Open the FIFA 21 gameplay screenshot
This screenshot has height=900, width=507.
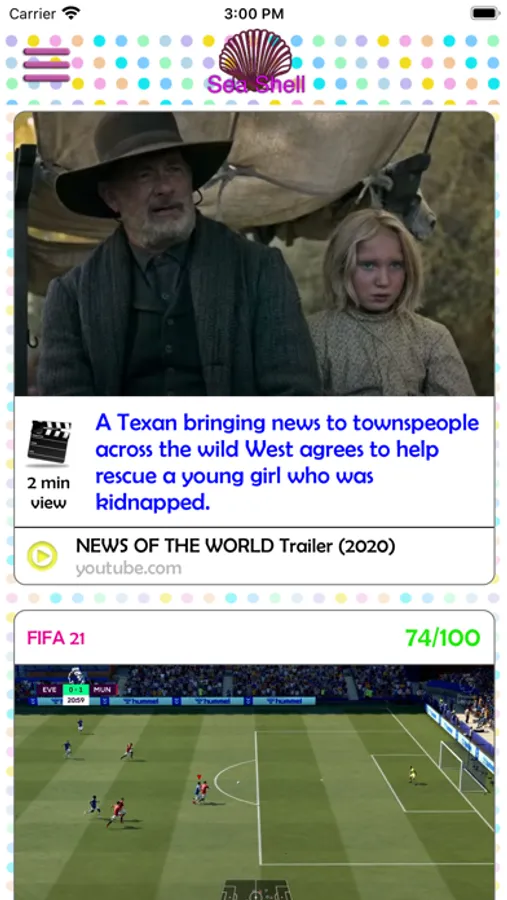pos(254,782)
